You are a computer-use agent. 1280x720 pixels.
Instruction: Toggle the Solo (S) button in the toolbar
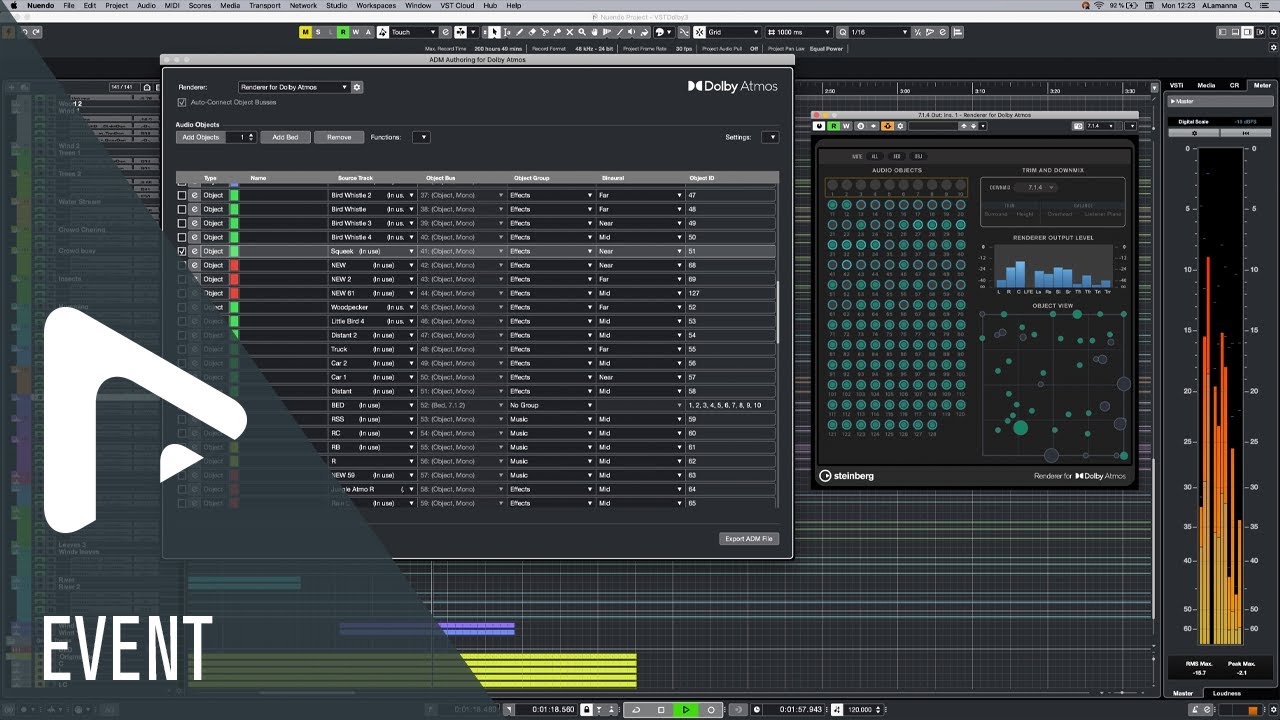tap(318, 32)
